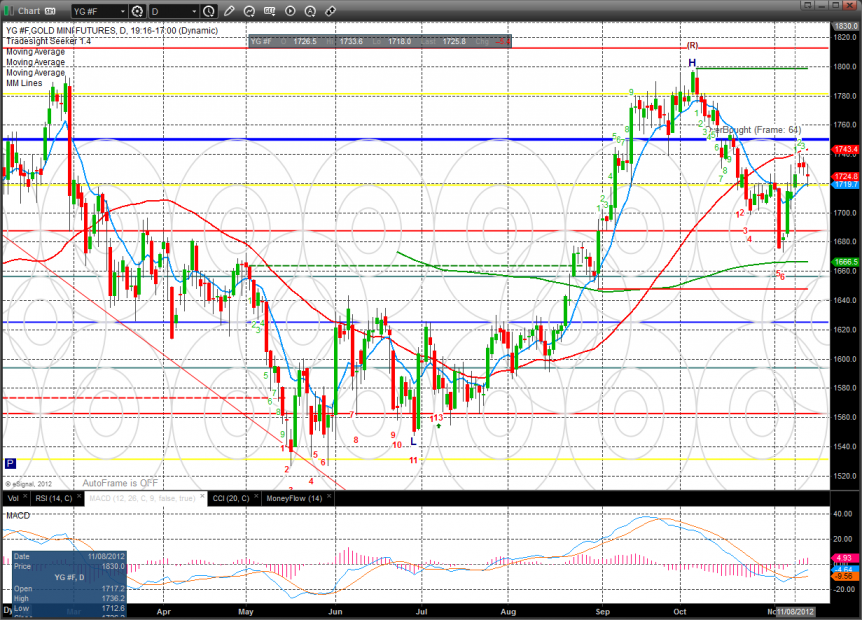
Task: Click the MM Lines study label
Action: pyautogui.click(x=24, y=83)
